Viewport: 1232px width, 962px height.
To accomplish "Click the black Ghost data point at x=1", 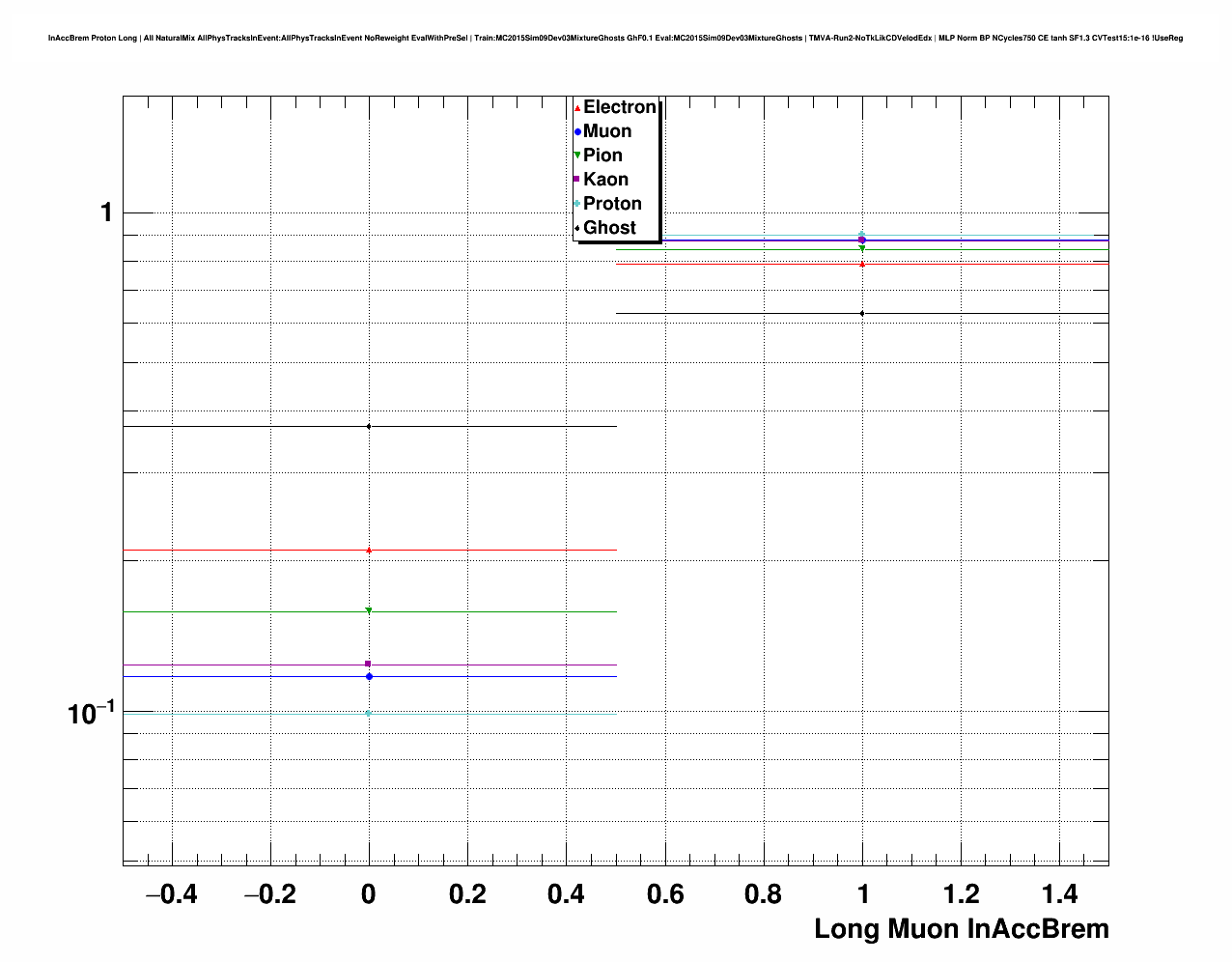I will coord(862,313).
